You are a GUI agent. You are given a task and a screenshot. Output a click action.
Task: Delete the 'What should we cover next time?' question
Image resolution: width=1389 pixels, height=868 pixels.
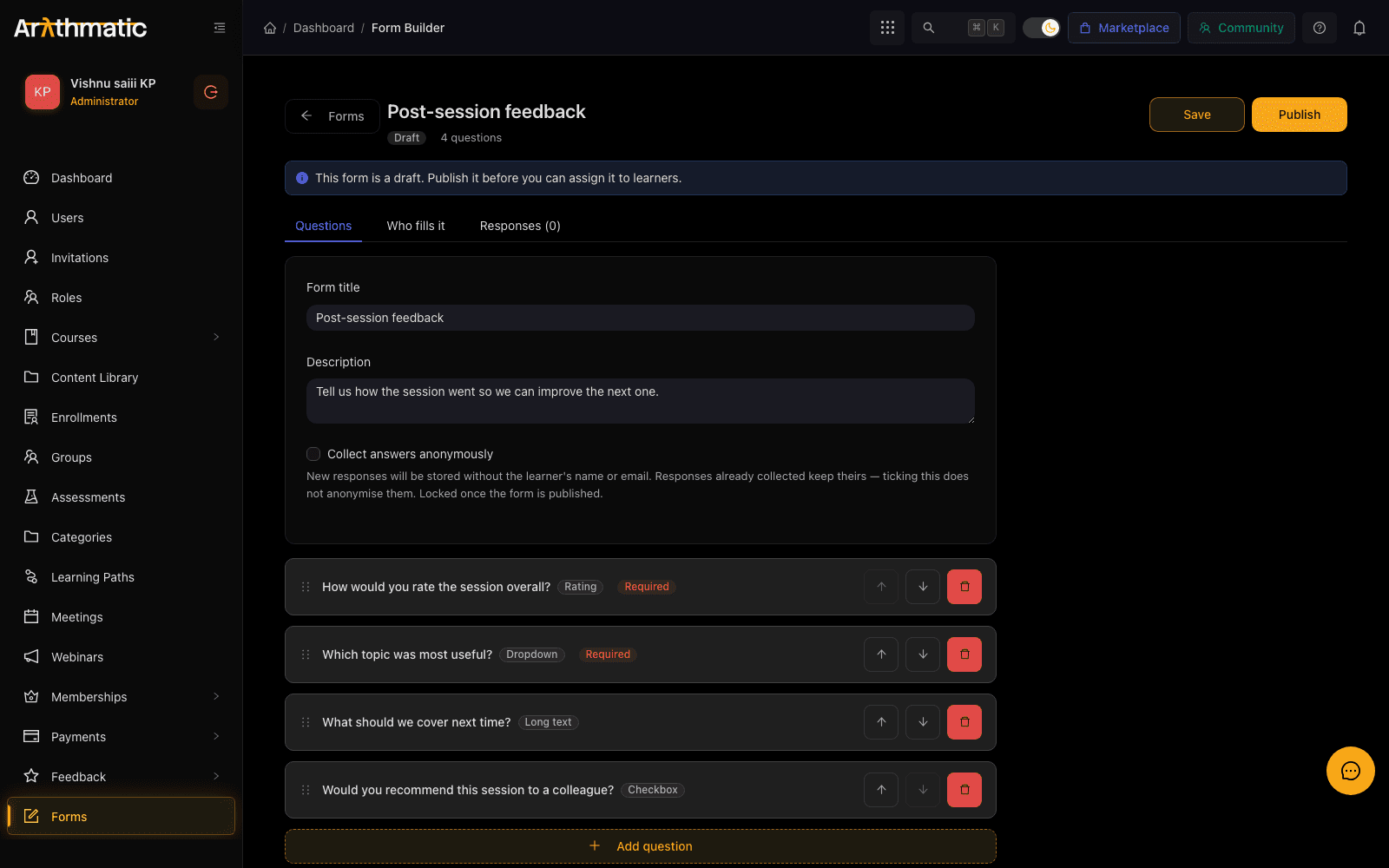964,722
